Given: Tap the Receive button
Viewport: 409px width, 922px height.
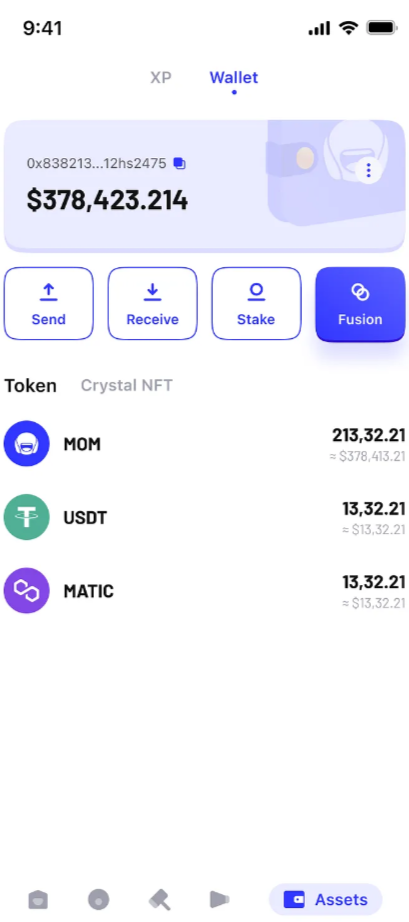Looking at the screenshot, I should pos(153,303).
